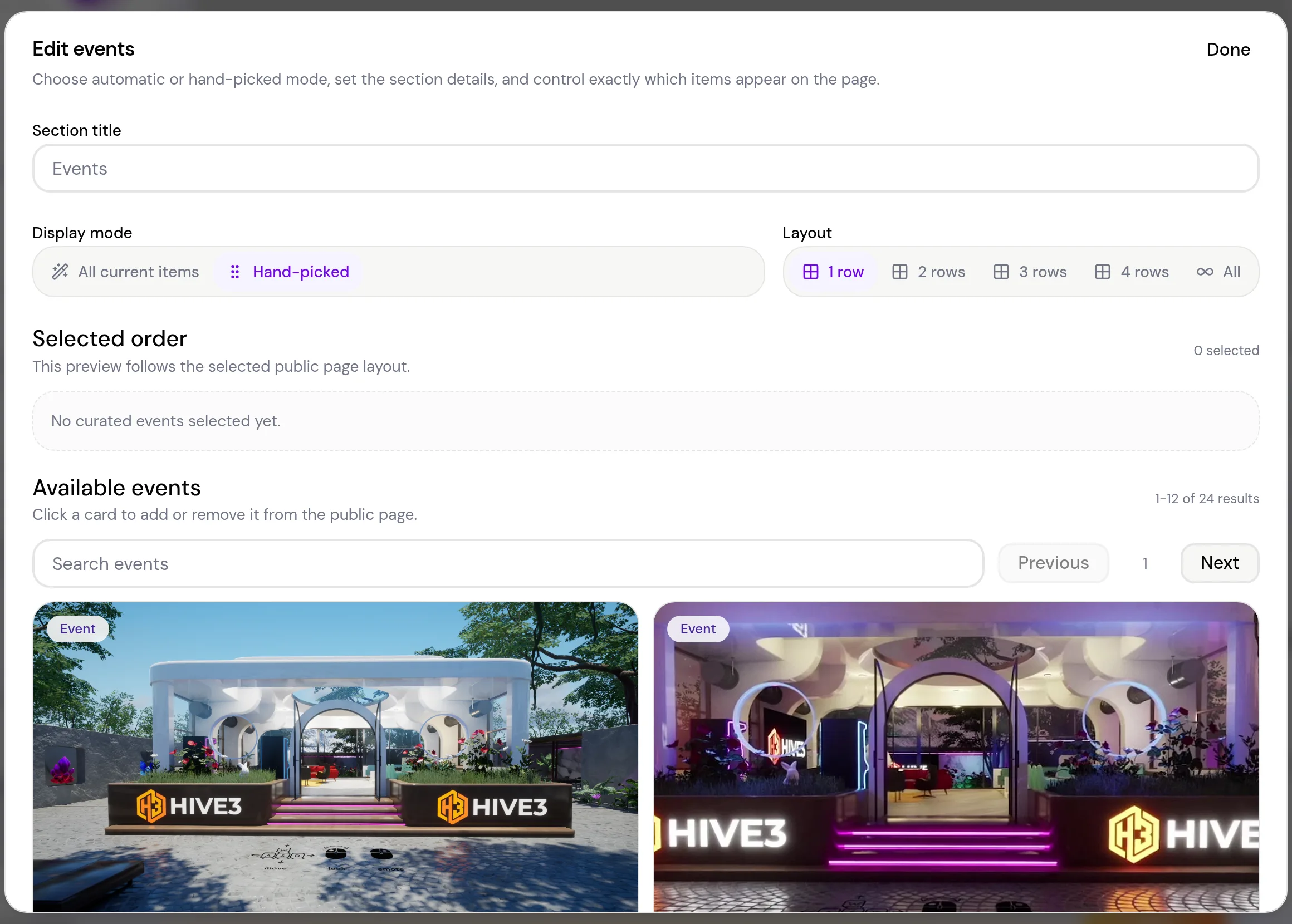Click Event badge on neon card
This screenshot has height=924, width=1292.
pos(698,628)
